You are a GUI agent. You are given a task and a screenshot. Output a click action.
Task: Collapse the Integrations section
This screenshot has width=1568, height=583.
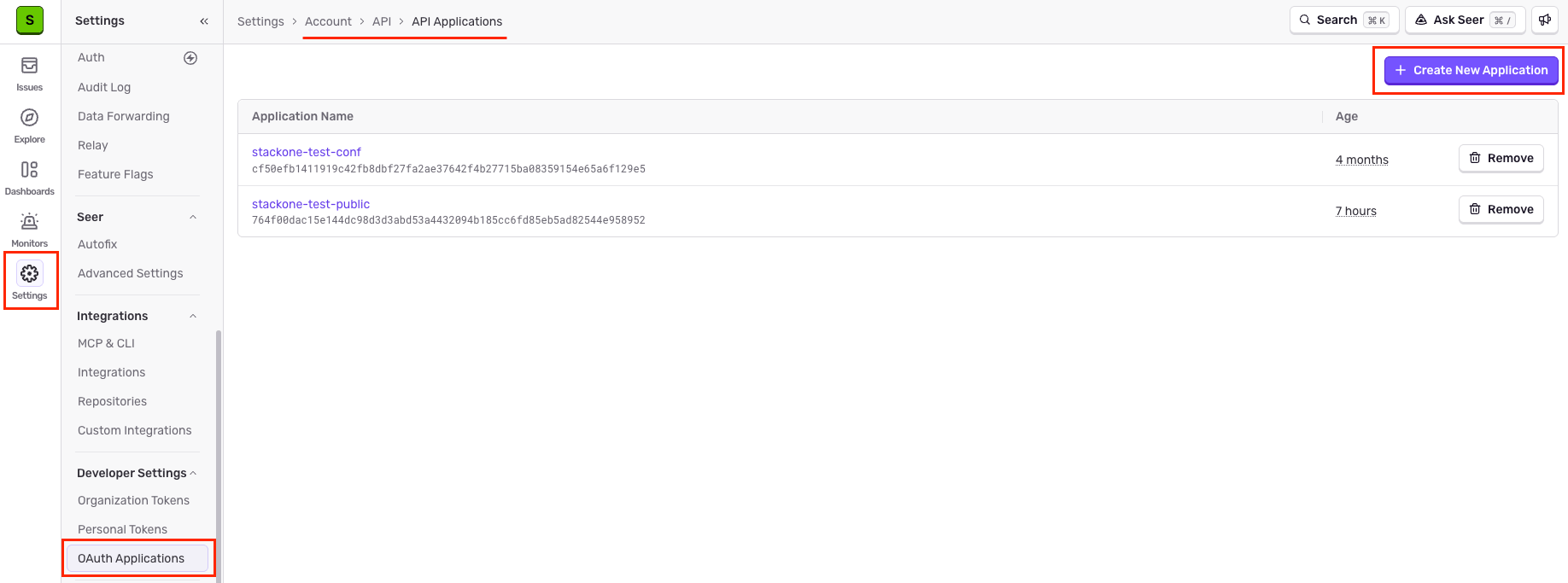pos(193,316)
